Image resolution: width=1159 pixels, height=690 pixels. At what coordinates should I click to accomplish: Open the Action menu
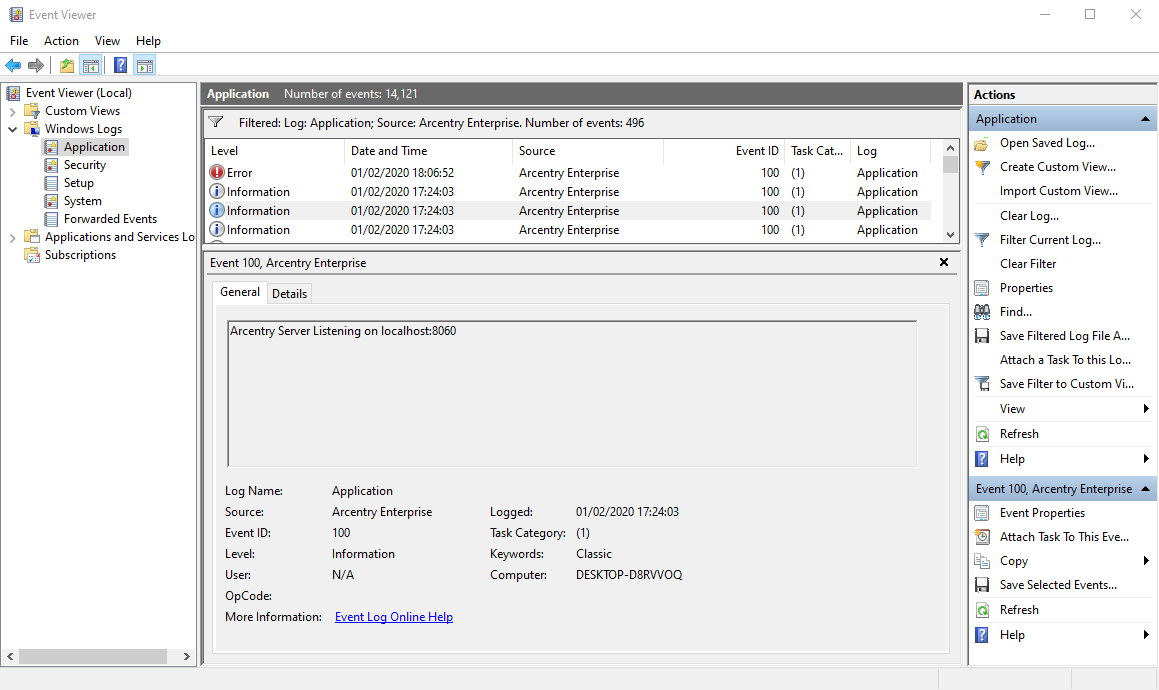[x=61, y=41]
